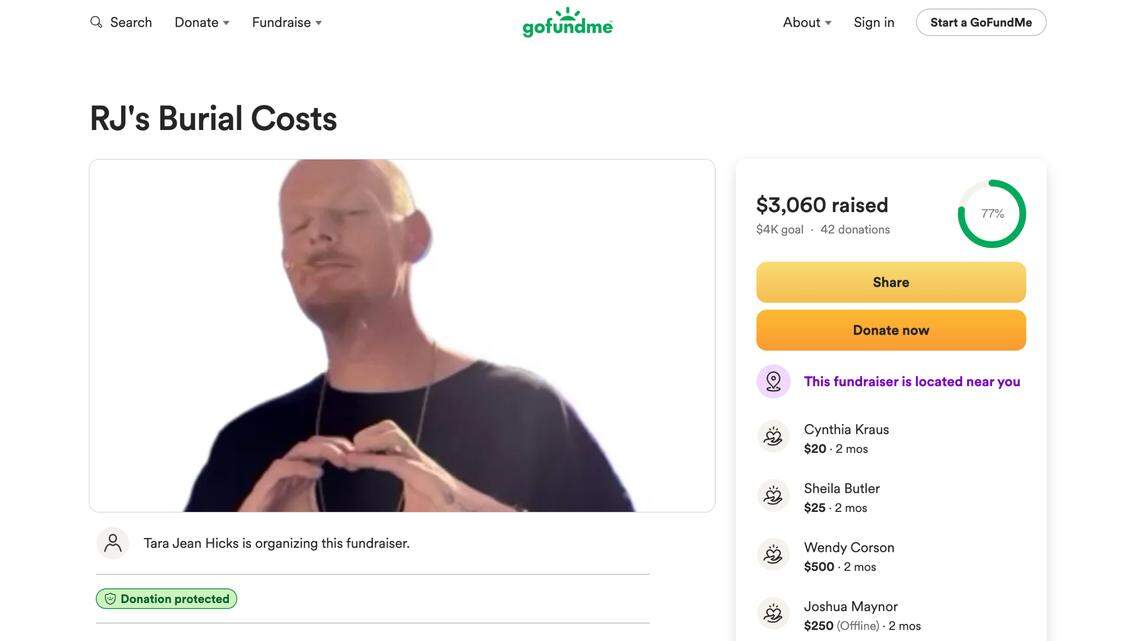Click the GoFundMe logo
1140x641 pixels.
(568, 18)
